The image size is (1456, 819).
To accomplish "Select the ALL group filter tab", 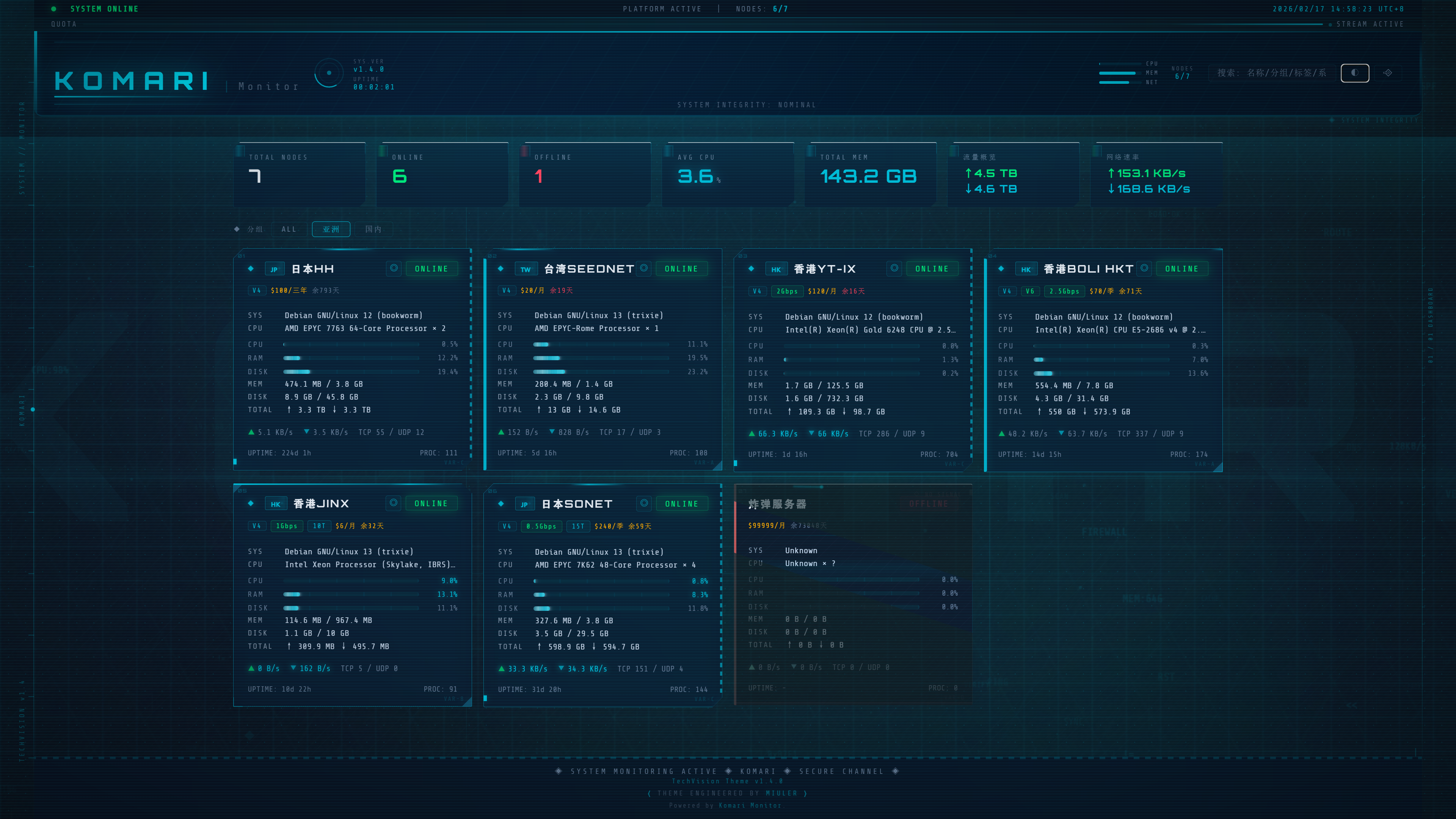I will pyautogui.click(x=289, y=229).
